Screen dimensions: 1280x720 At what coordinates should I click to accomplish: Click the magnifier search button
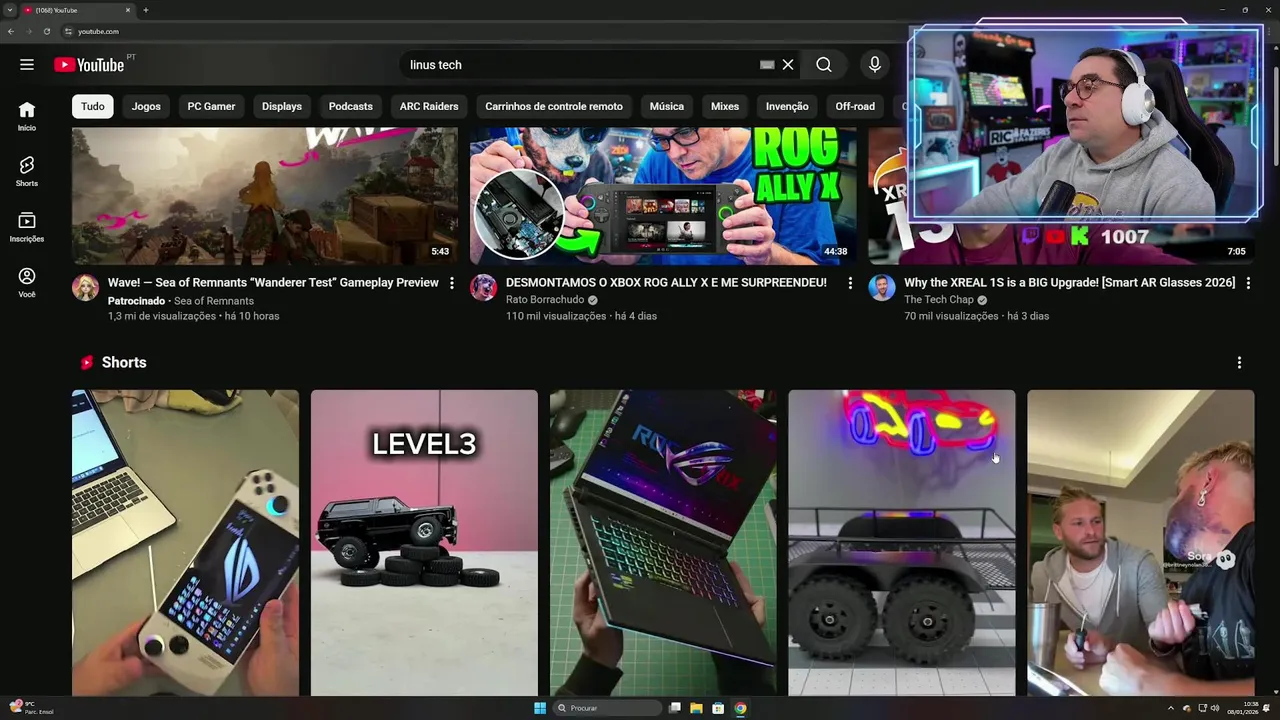tap(823, 65)
